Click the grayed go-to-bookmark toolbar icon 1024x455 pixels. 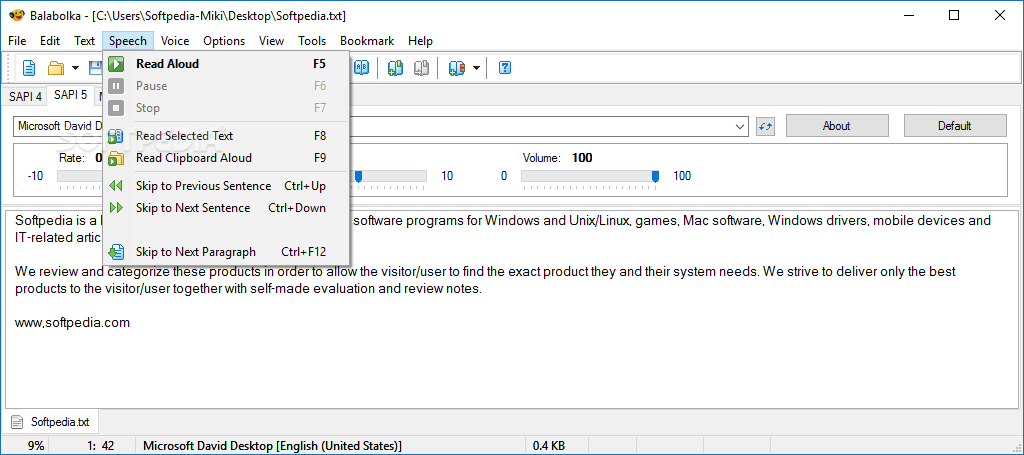click(421, 67)
